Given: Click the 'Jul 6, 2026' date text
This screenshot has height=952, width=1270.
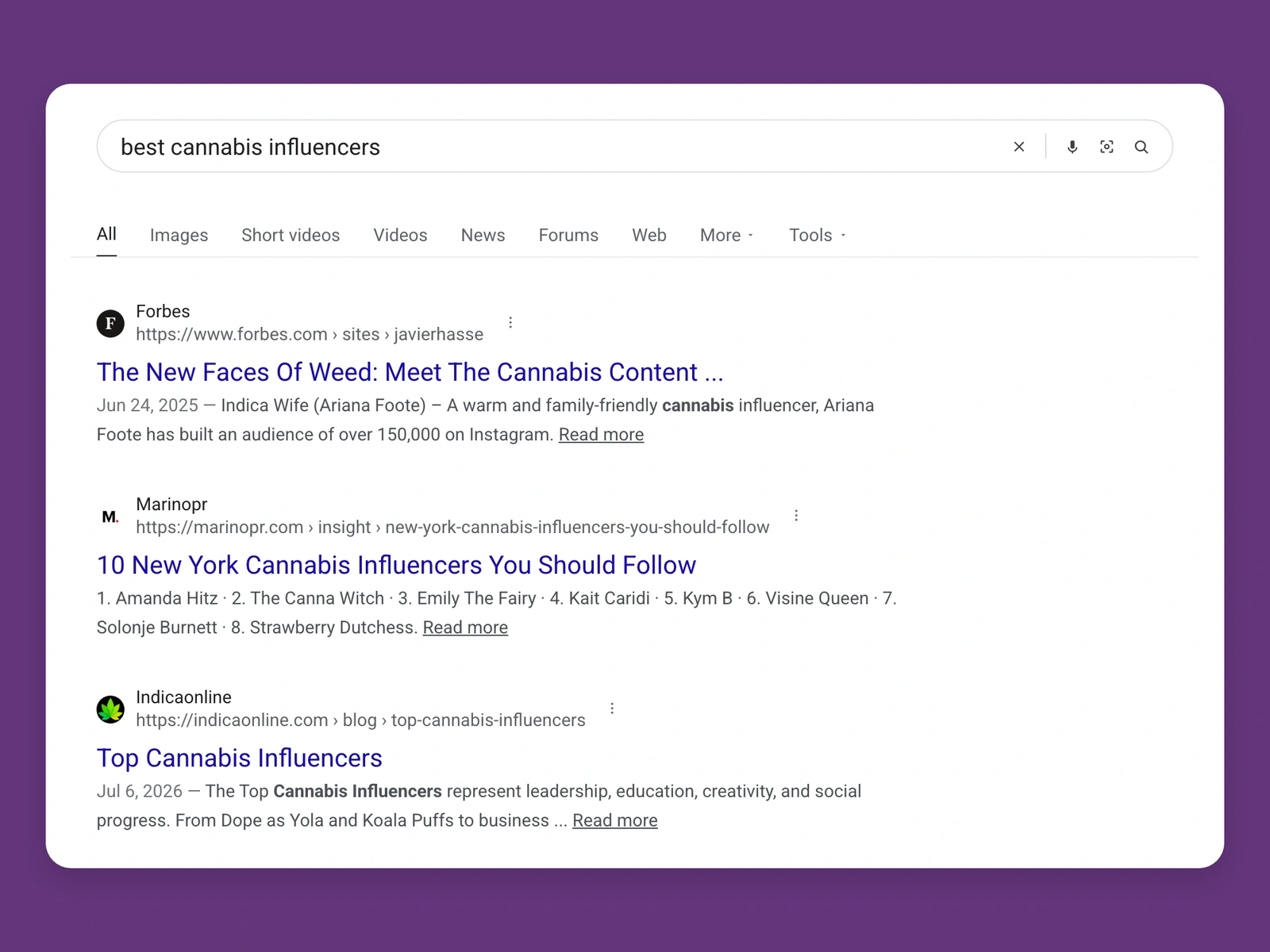Looking at the screenshot, I should (139, 791).
